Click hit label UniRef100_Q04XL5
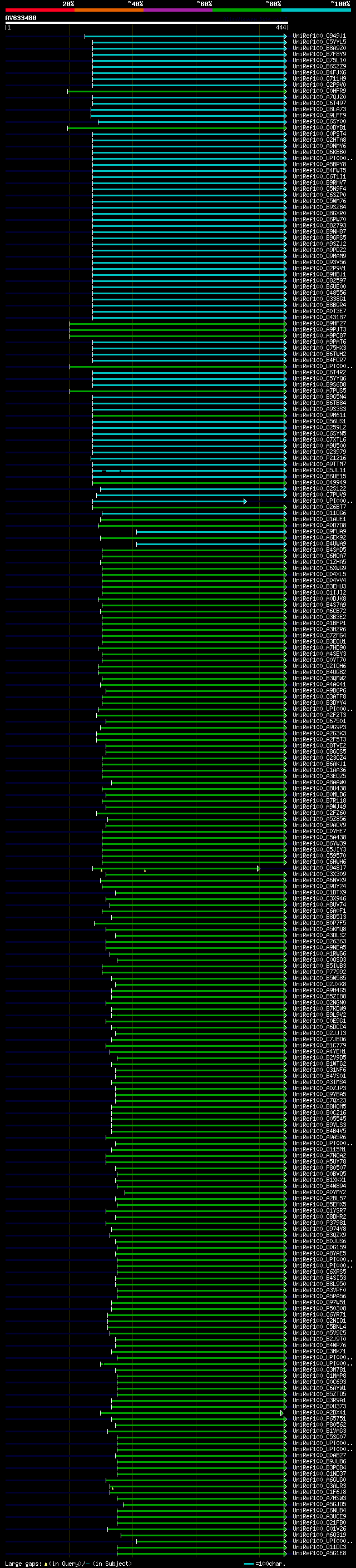356x1568 pixels. [x=319, y=575]
